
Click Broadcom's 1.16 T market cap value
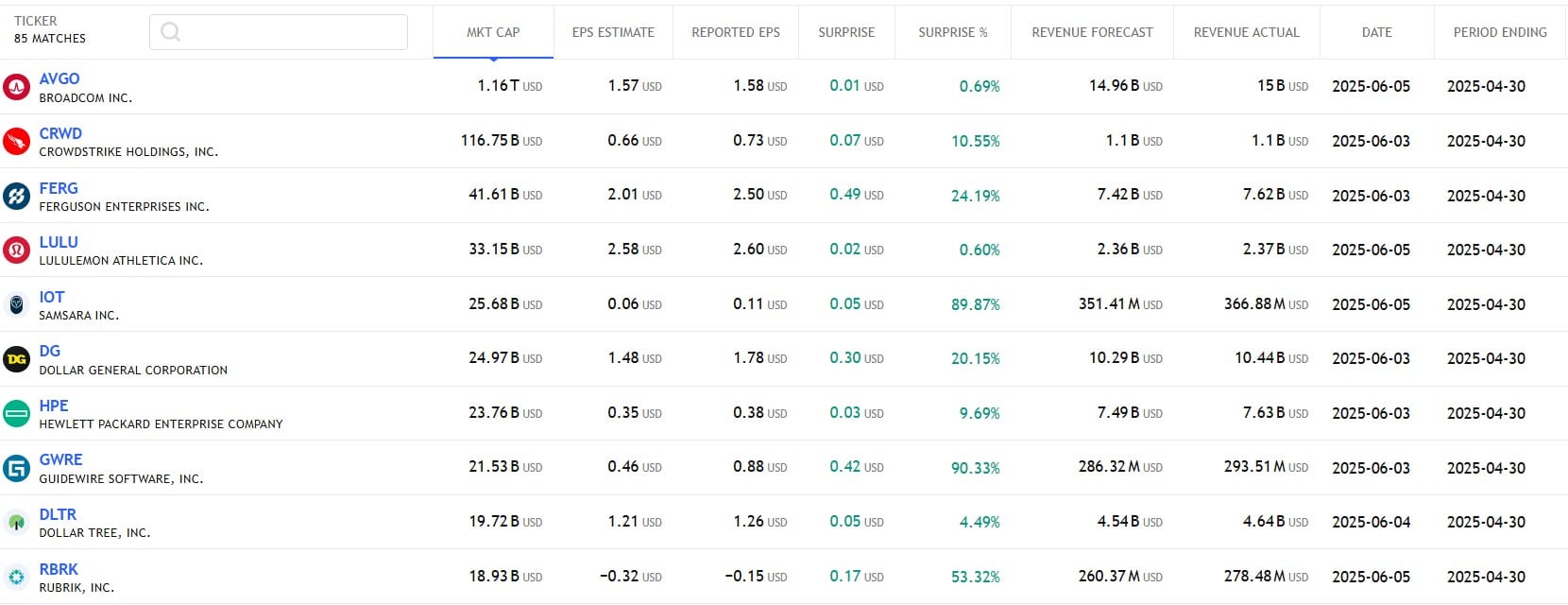click(510, 86)
